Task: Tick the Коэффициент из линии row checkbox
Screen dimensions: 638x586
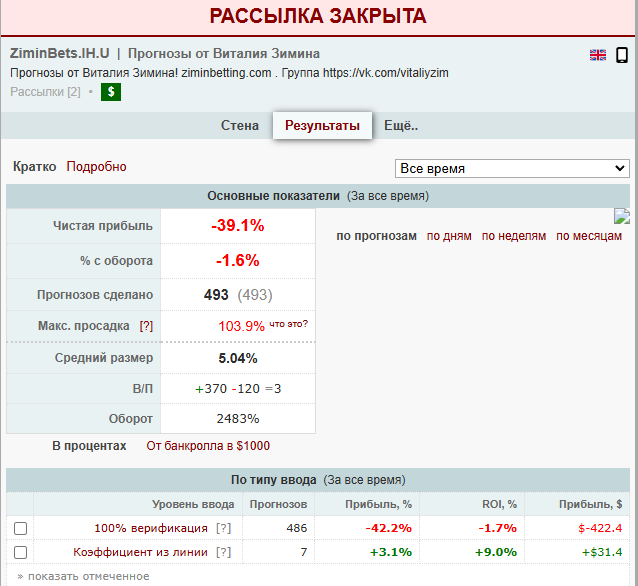Action: (20, 552)
